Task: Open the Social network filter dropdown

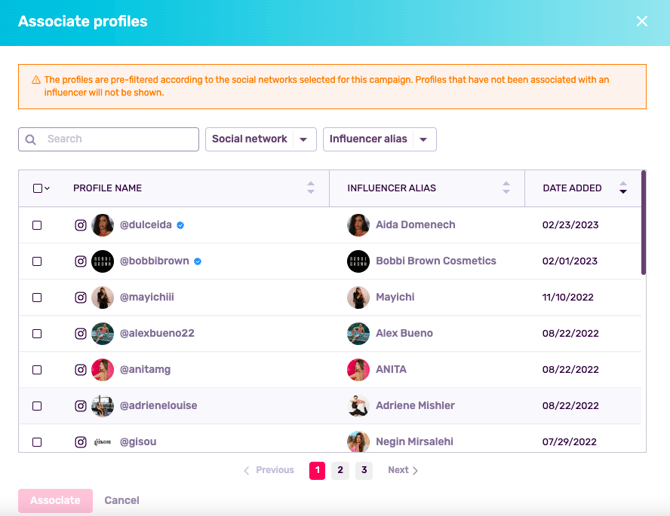Action: (261, 139)
